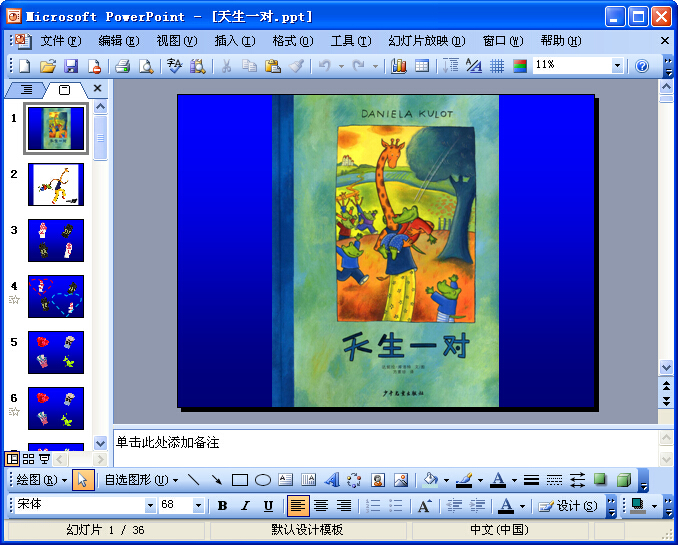This screenshot has width=678, height=545.
Task: Insert a diagram or organization chart
Action: coord(354,480)
